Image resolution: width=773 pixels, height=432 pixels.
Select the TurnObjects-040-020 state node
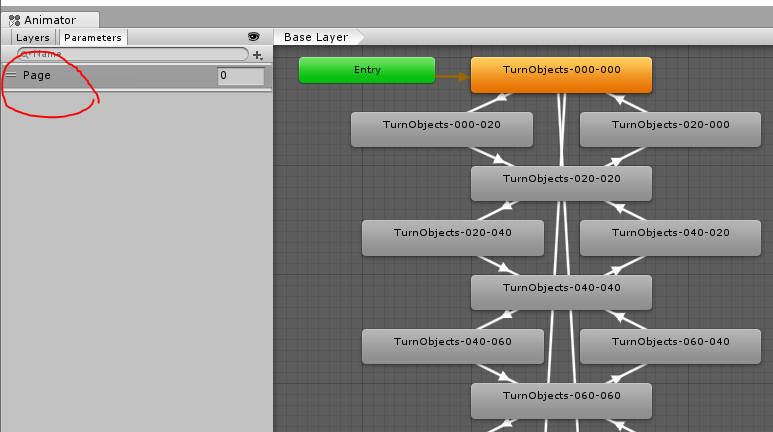click(670, 238)
